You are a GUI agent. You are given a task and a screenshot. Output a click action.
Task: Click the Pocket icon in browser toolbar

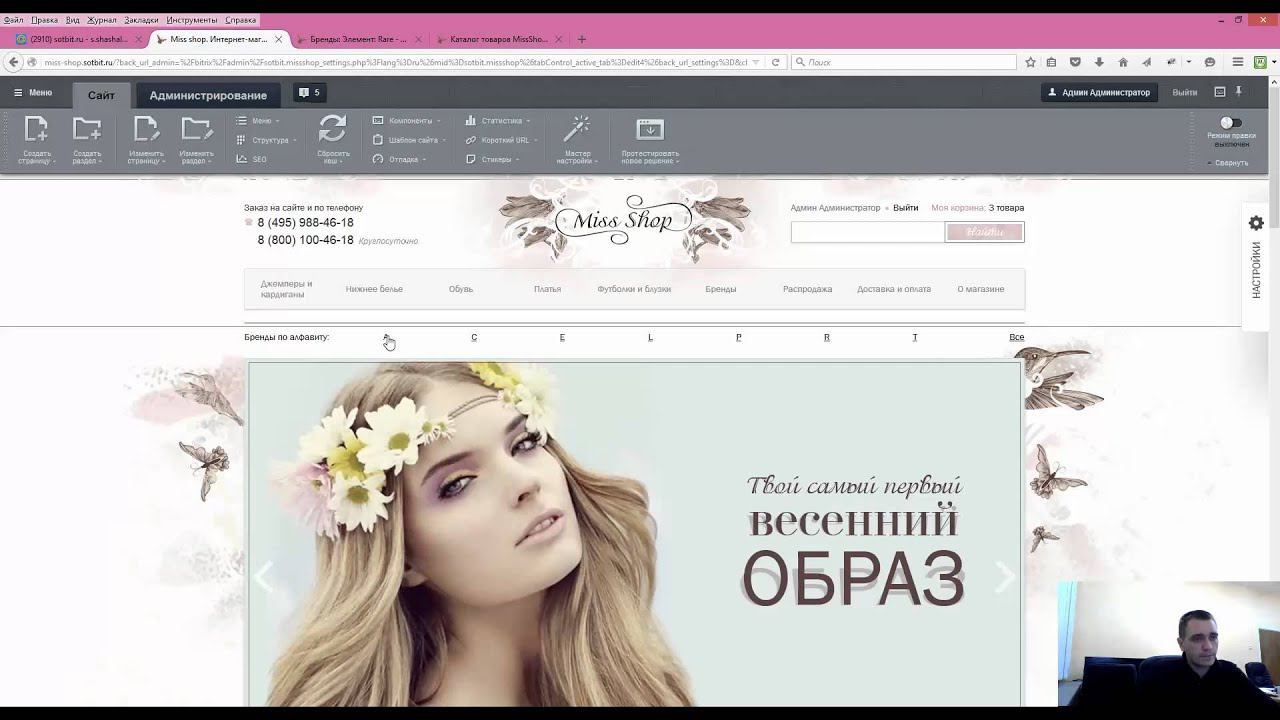(x=1075, y=62)
